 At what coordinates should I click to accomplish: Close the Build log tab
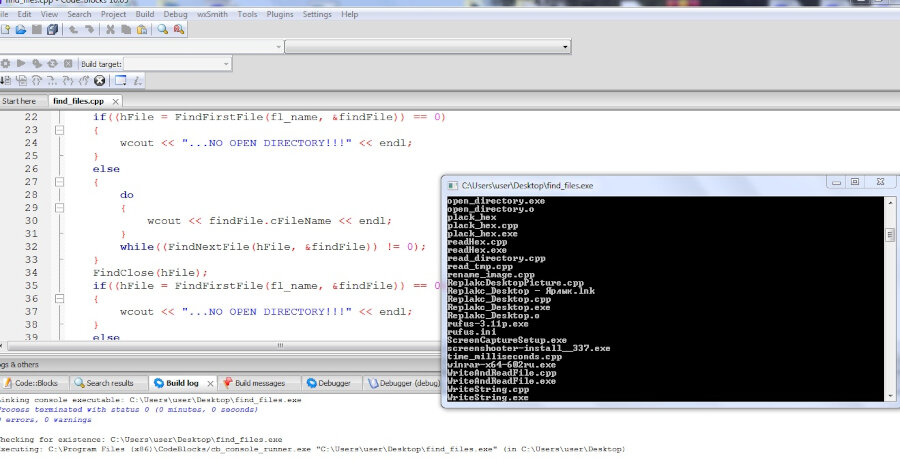pos(210,383)
